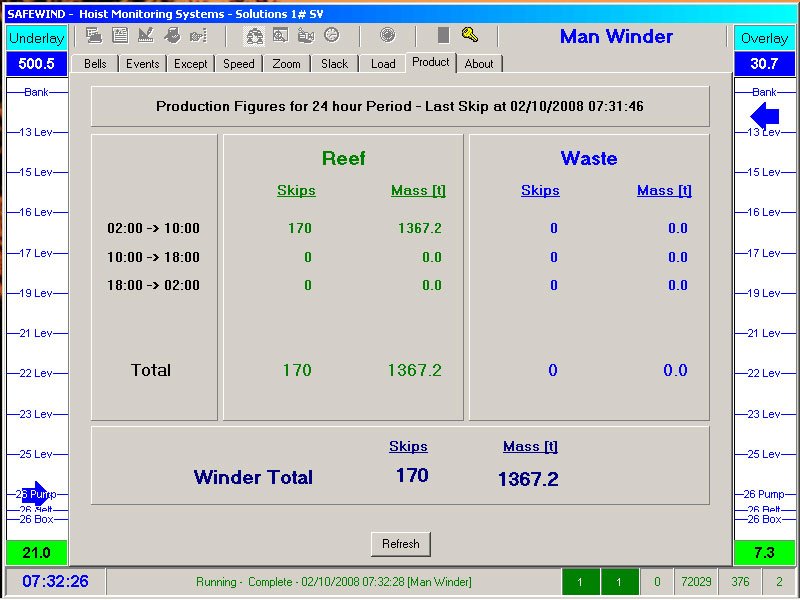
Task: Select the magnifier chart search icon
Action: [282, 36]
